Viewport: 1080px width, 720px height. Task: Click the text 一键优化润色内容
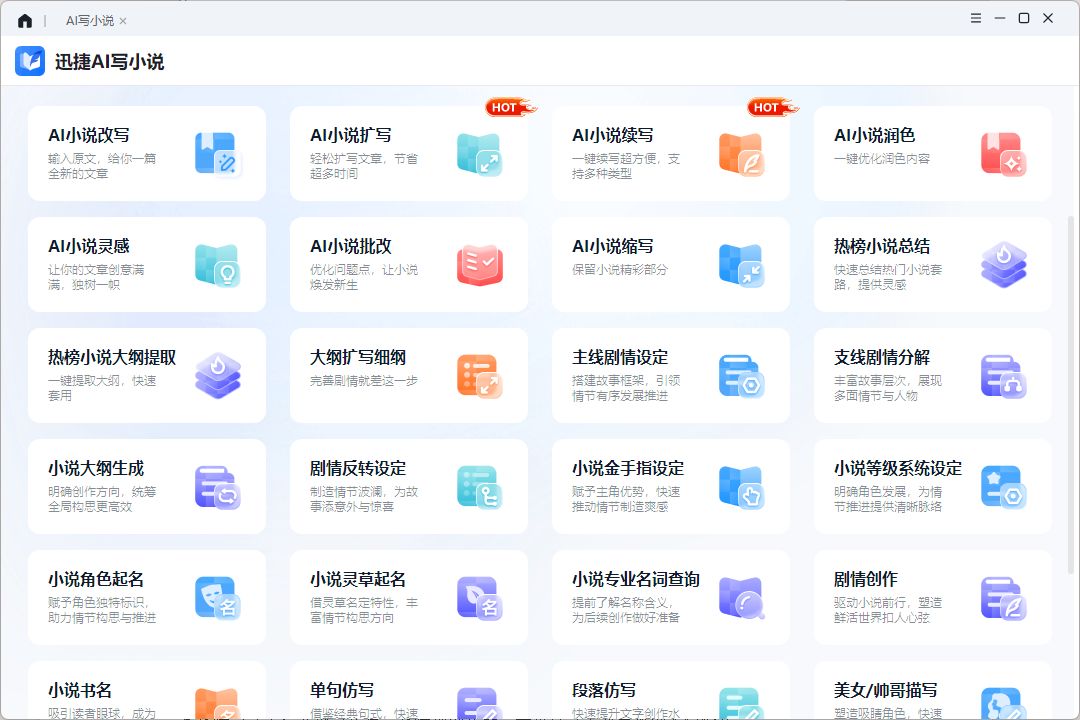882,158
